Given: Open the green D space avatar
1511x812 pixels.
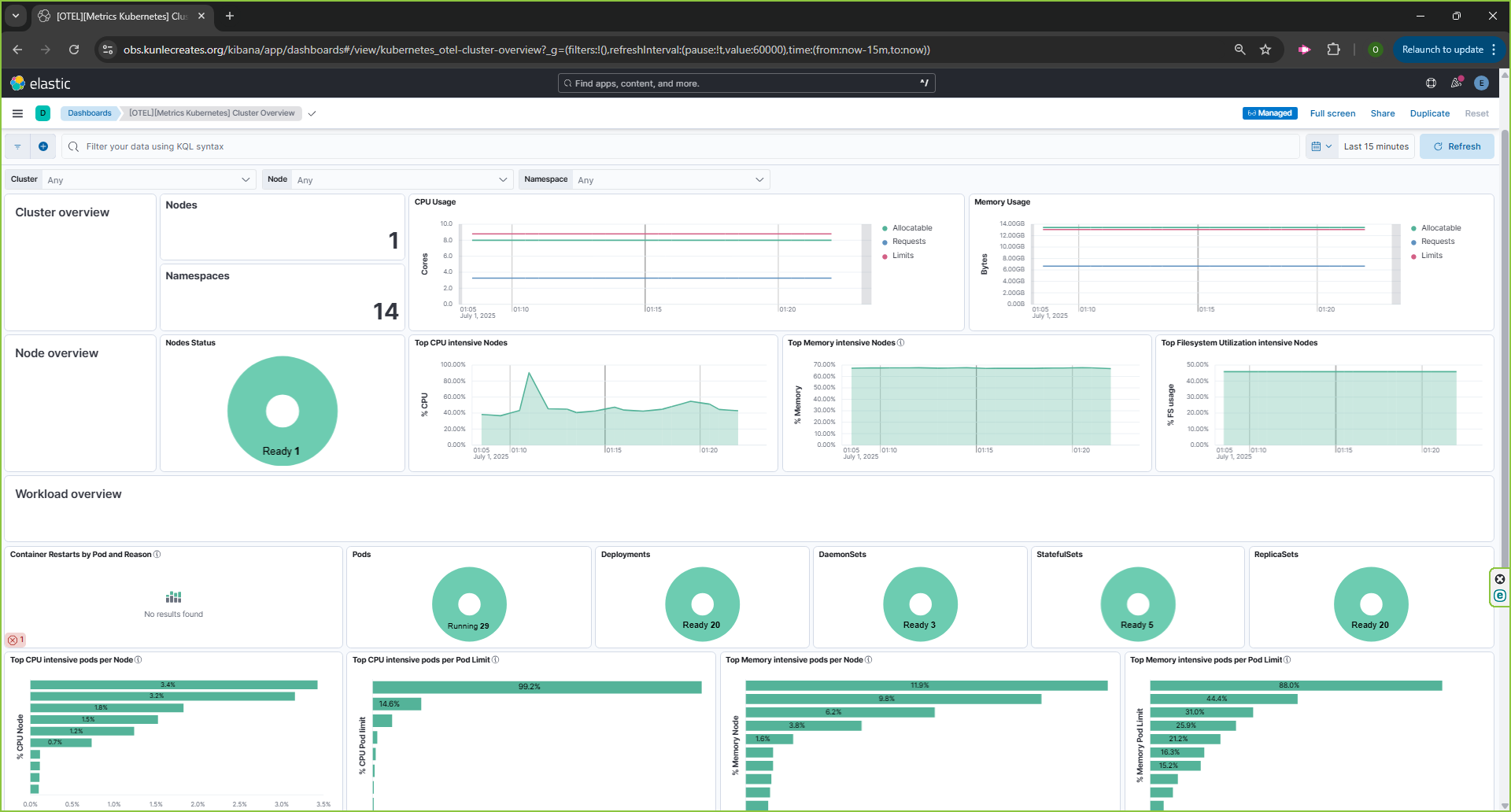Looking at the screenshot, I should click(43, 113).
